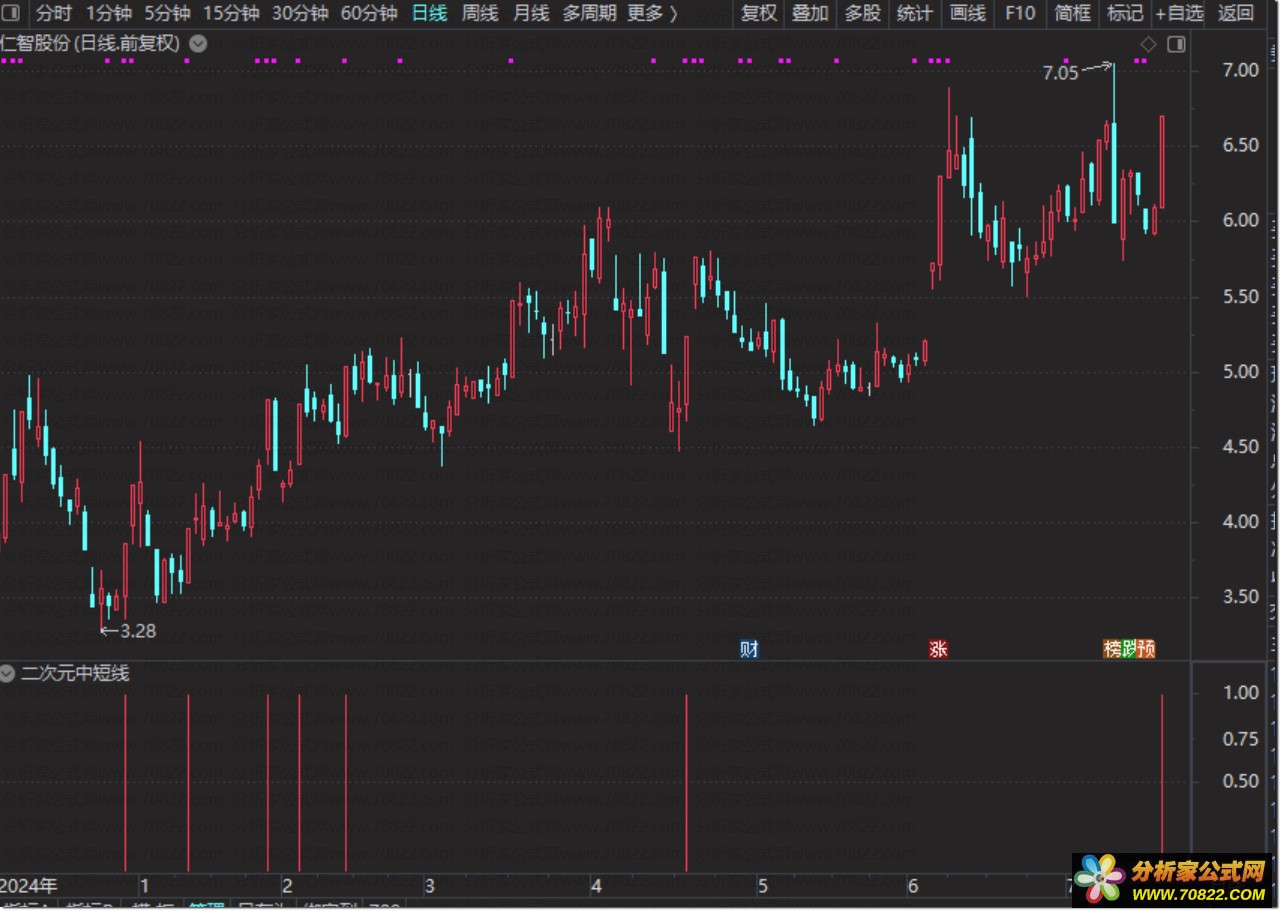Click the 6.00 price axis value

[x=1240, y=220]
